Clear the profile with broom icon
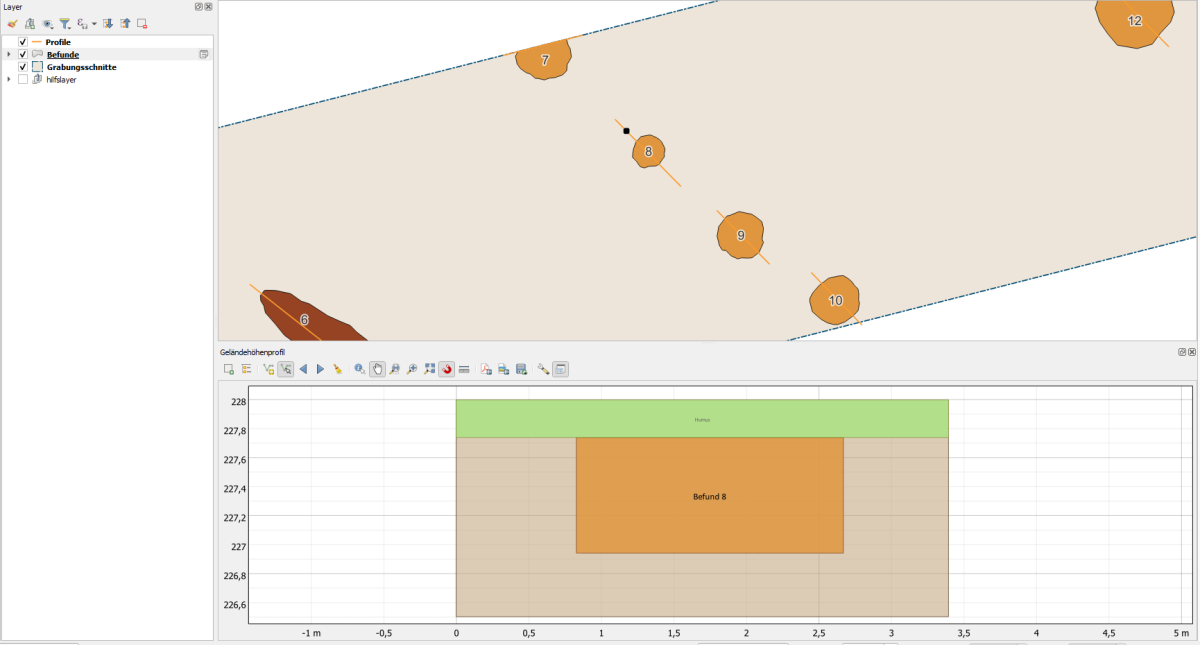1200x645 pixels. click(338, 369)
